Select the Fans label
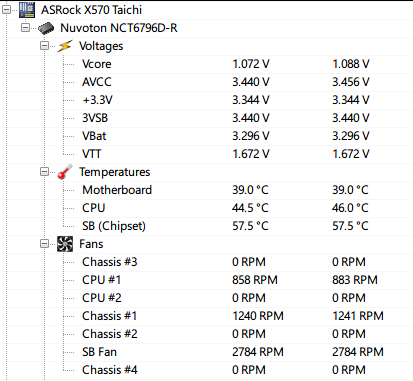Image resolution: width=413 pixels, height=381 pixels. click(x=91, y=244)
